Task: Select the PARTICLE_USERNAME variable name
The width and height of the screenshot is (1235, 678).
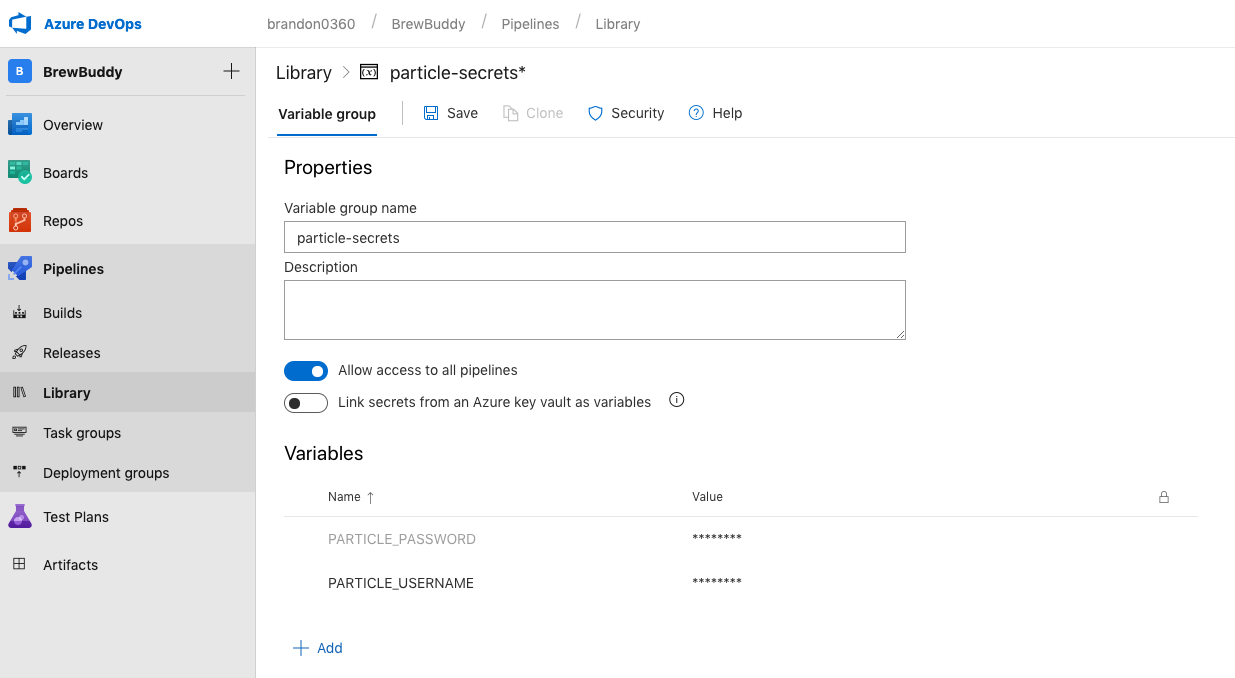Action: coord(401,583)
